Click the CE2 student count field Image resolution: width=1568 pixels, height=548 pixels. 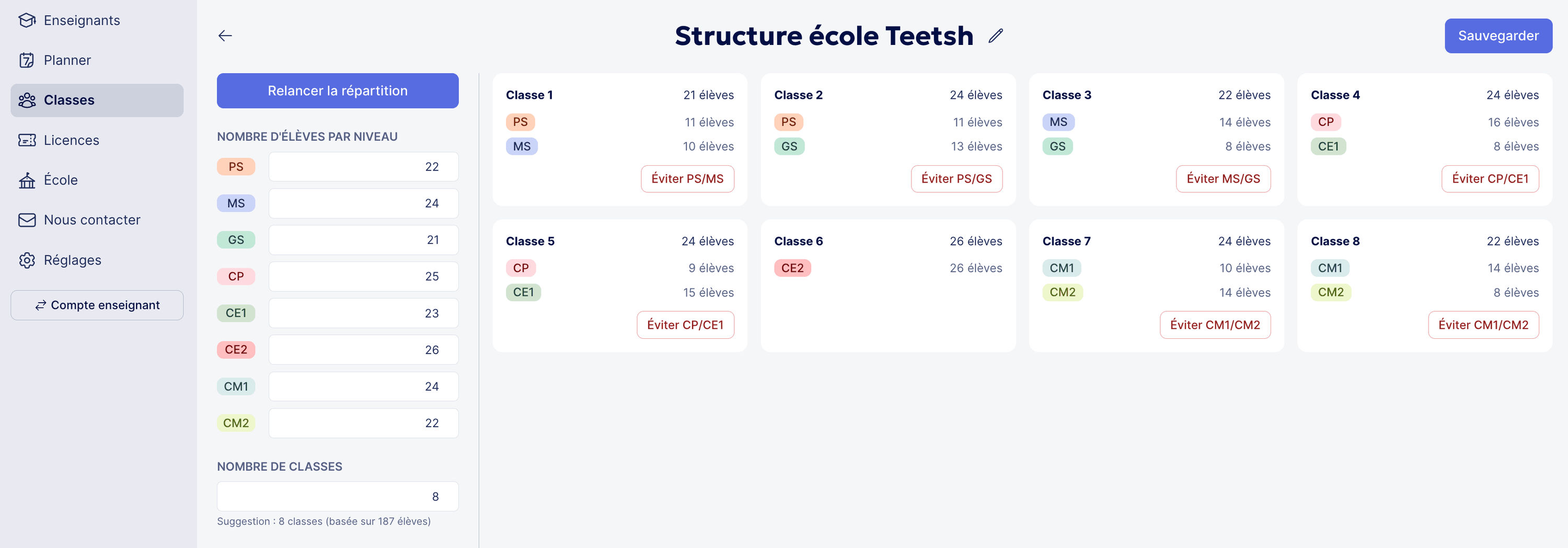pyautogui.click(x=363, y=350)
